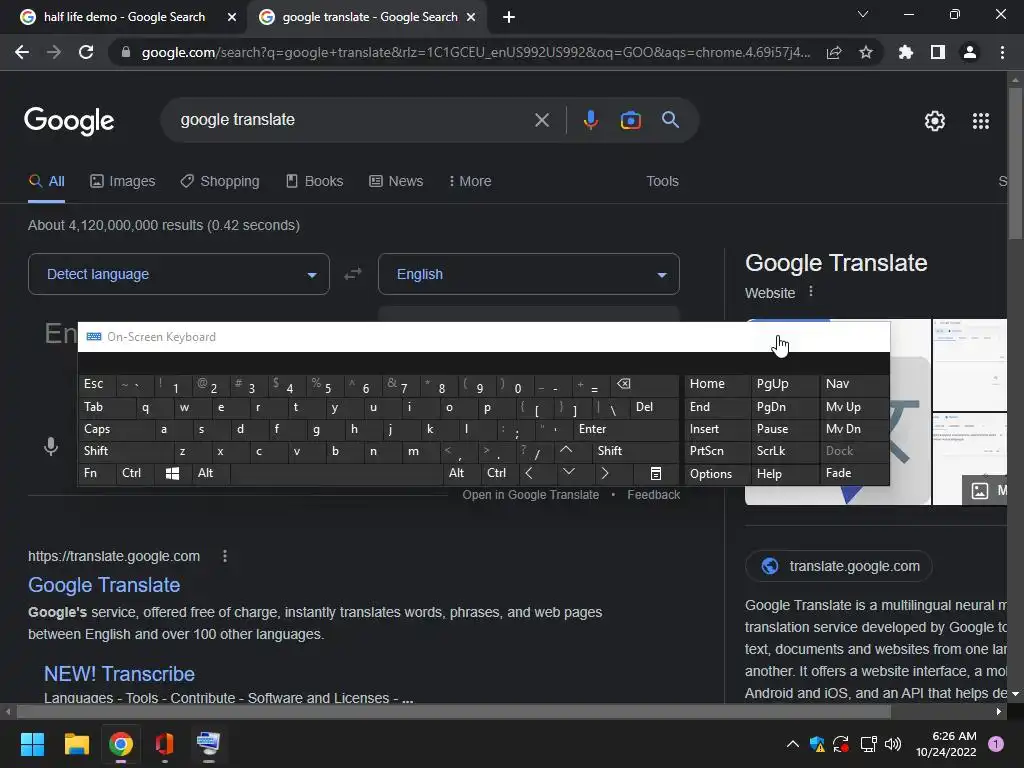This screenshot has width=1024, height=768.
Task: Click the Google logo
Action: pyautogui.click(x=69, y=121)
